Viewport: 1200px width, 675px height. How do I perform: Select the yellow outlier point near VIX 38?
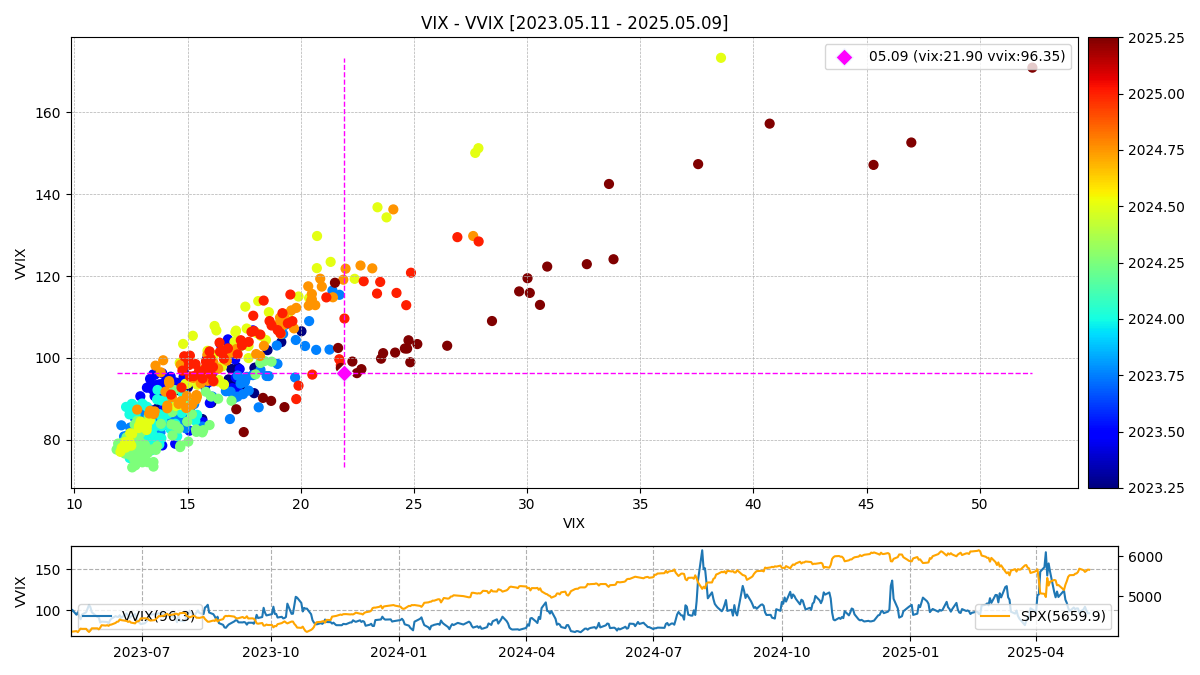pos(721,58)
